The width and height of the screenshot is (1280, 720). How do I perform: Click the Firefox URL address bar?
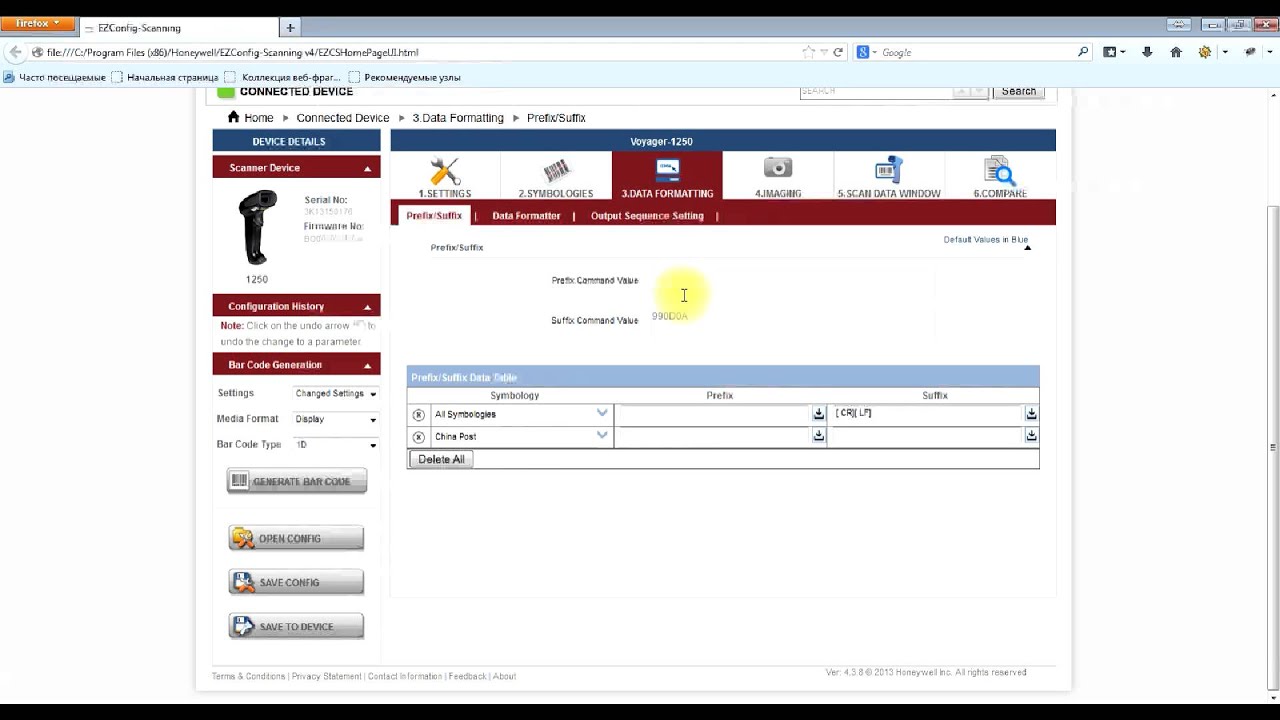coord(420,52)
